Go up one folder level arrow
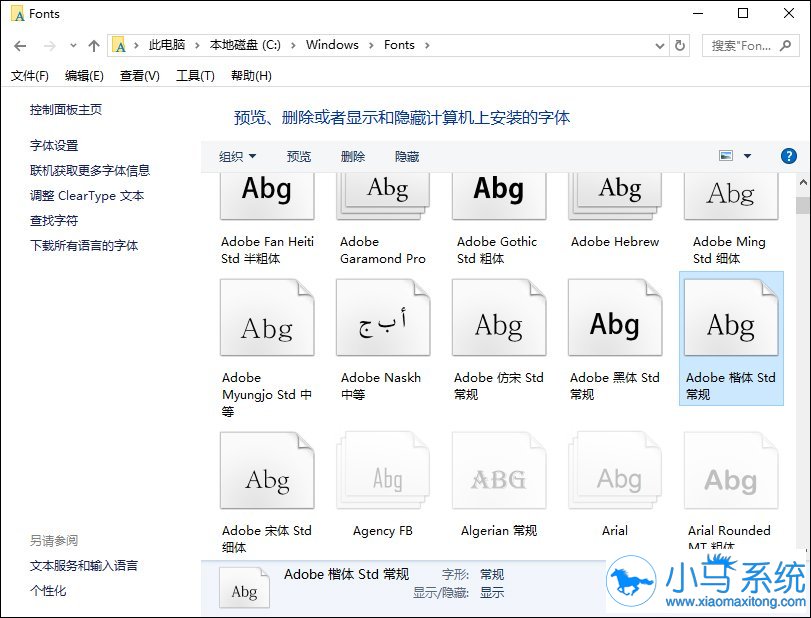The image size is (811, 618). [x=94, y=46]
